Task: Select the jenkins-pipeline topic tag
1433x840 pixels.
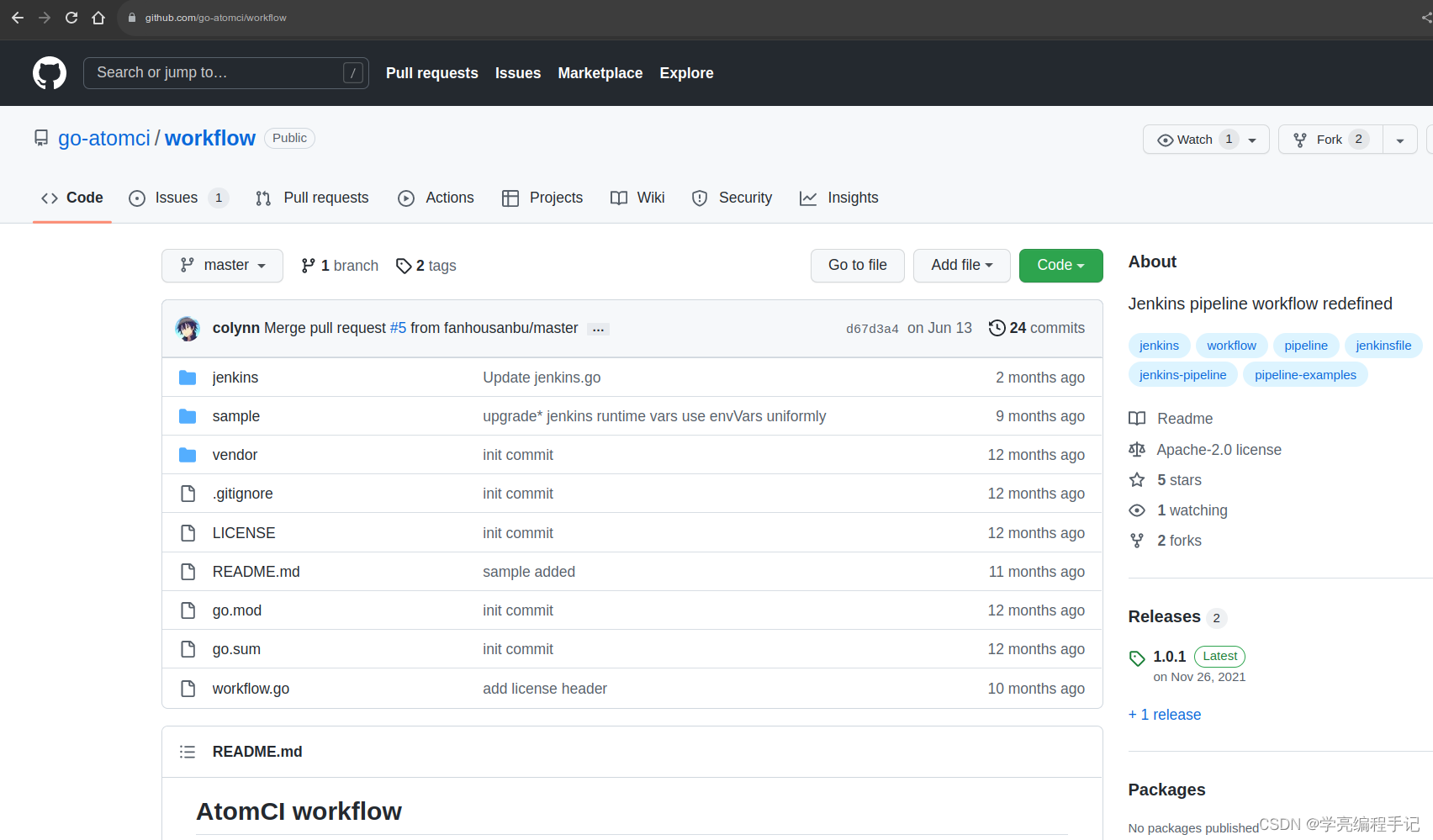Action: 1182,375
